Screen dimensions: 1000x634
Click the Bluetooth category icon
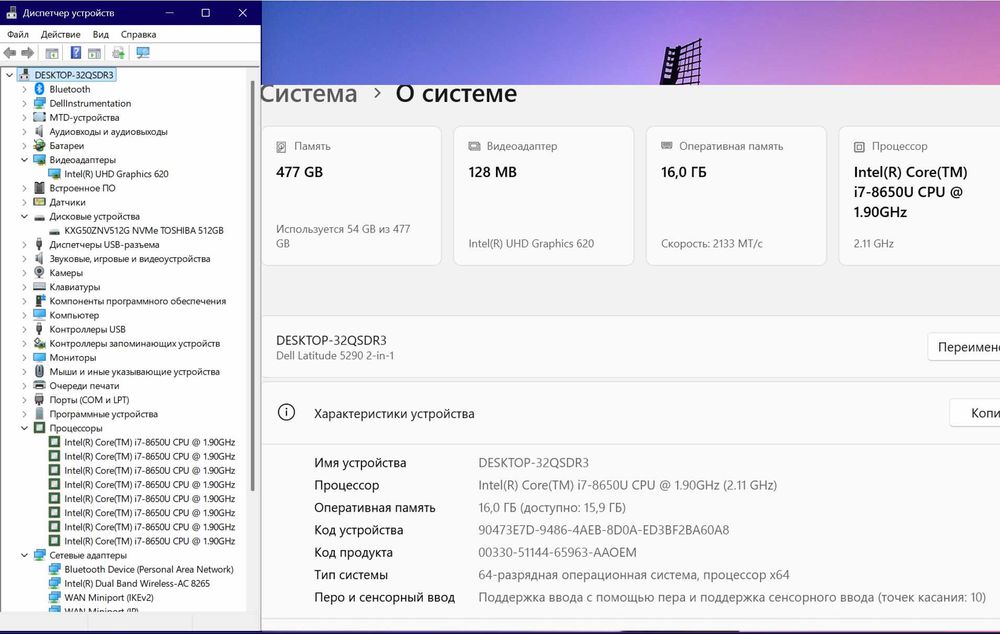pos(40,89)
